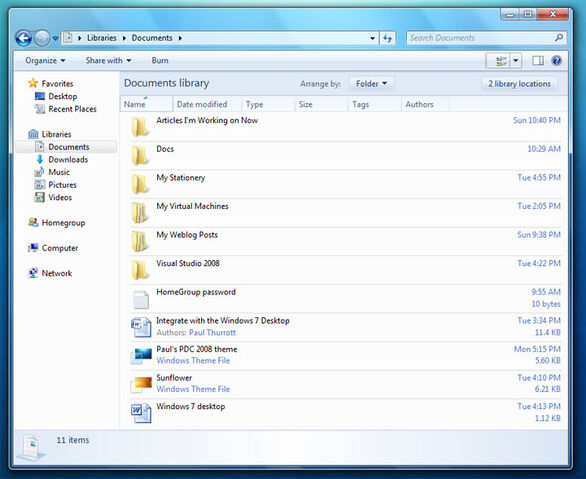Select the 'HomeGroup password' file name
The width and height of the screenshot is (586, 479).
(x=196, y=292)
